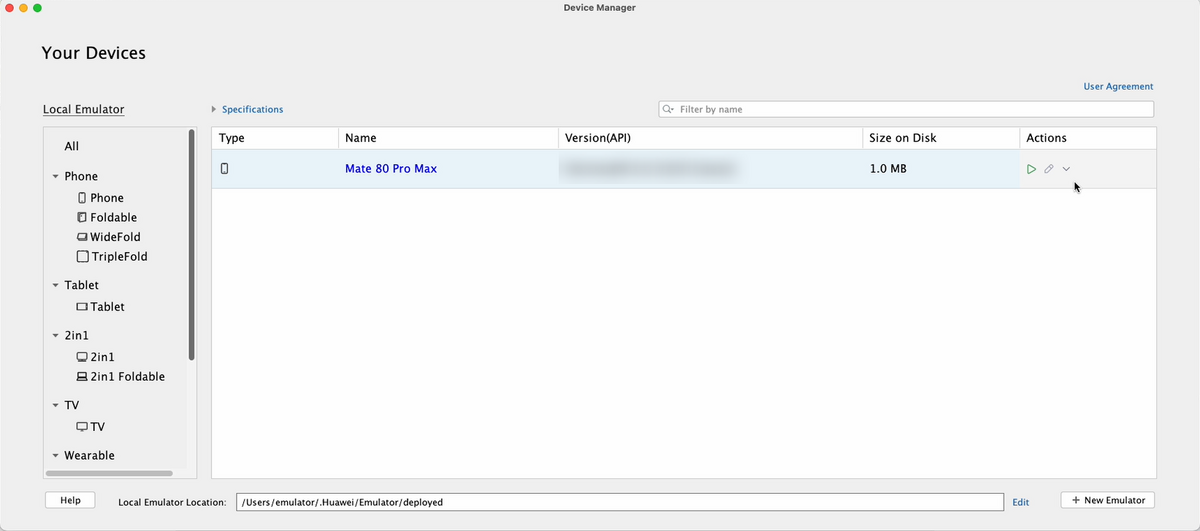The height and width of the screenshot is (531, 1200).
Task: Select Tablet device type item
Action: (107, 307)
